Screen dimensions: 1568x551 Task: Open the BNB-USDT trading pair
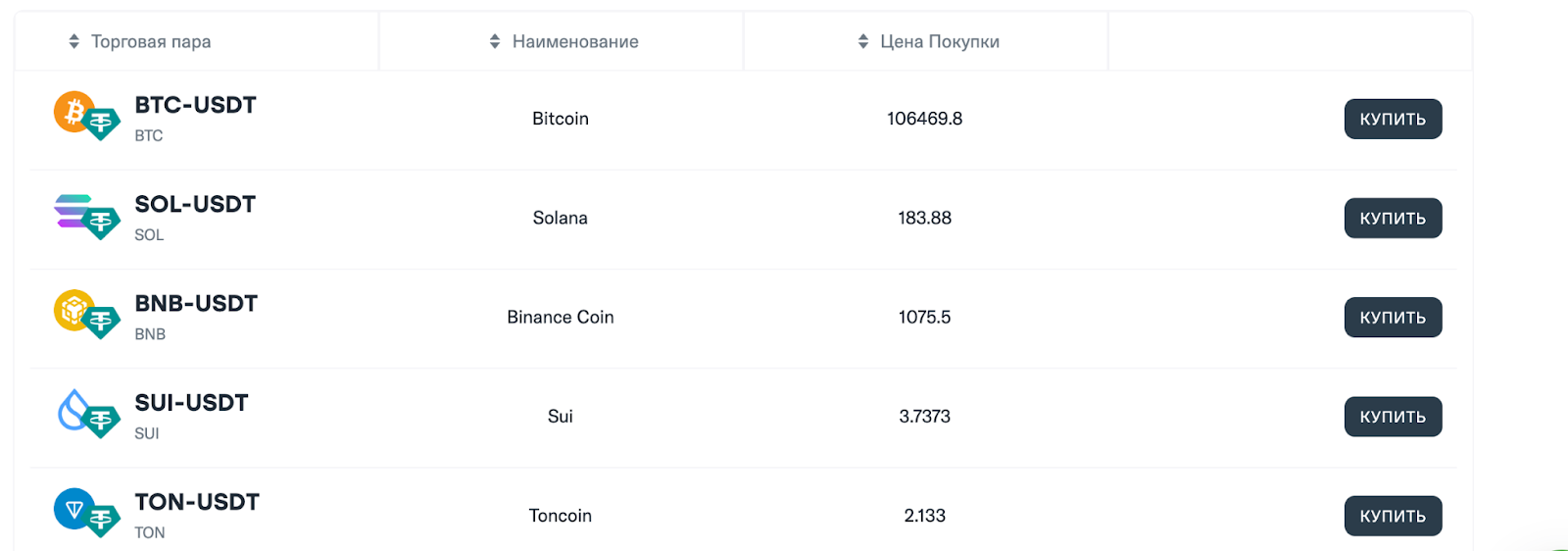coord(196,304)
